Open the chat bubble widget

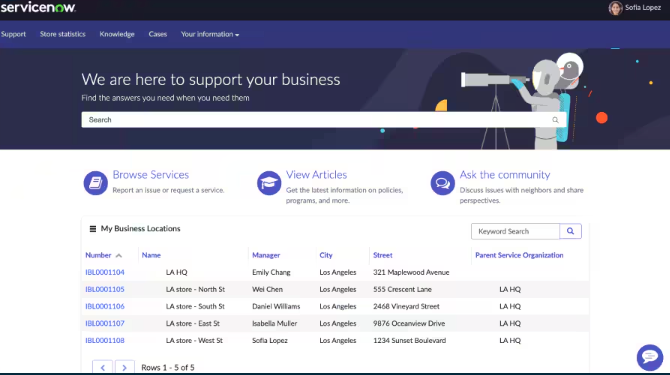pos(650,357)
